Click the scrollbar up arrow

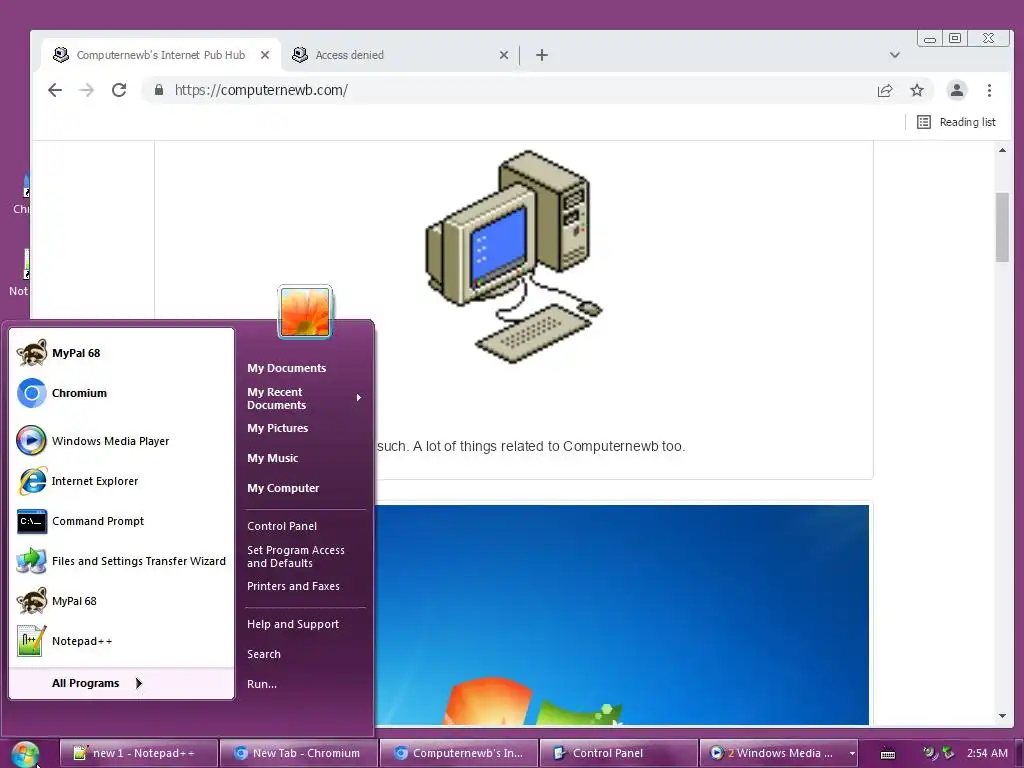pyautogui.click(x=1002, y=150)
